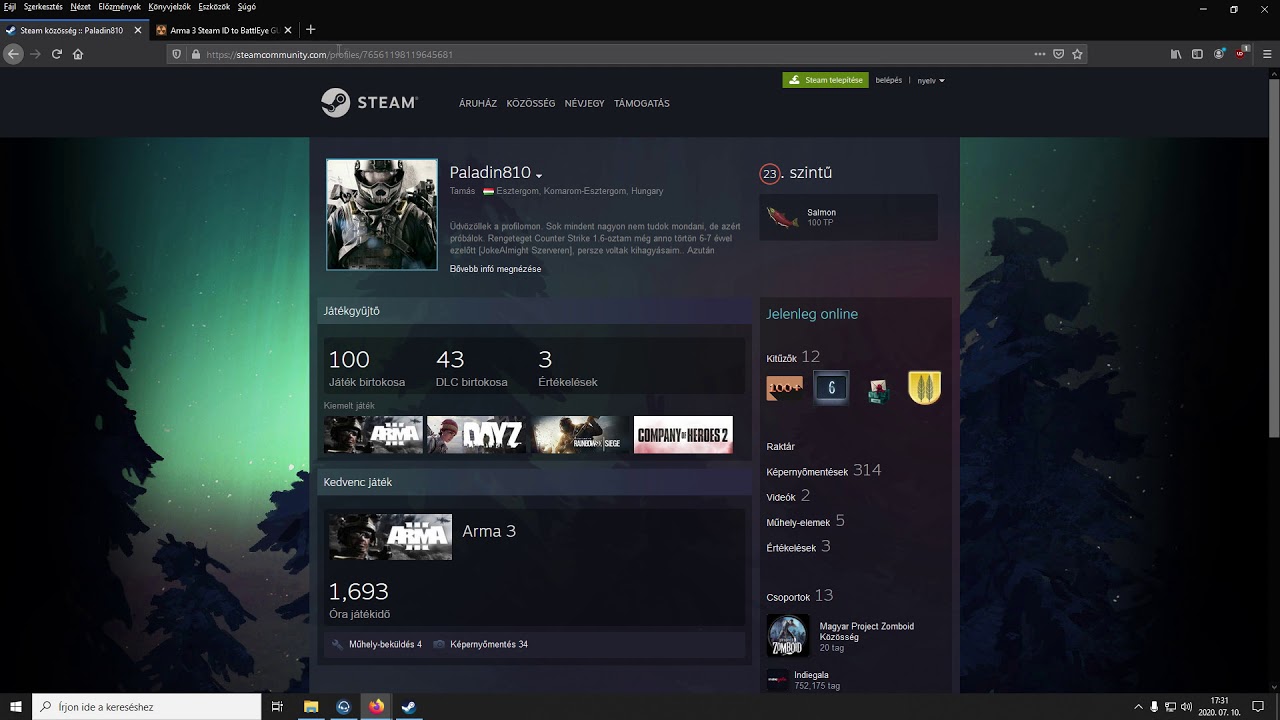The width and height of the screenshot is (1280, 720).
Task: Open NÉVJEGY about menu
Action: pyautogui.click(x=585, y=103)
